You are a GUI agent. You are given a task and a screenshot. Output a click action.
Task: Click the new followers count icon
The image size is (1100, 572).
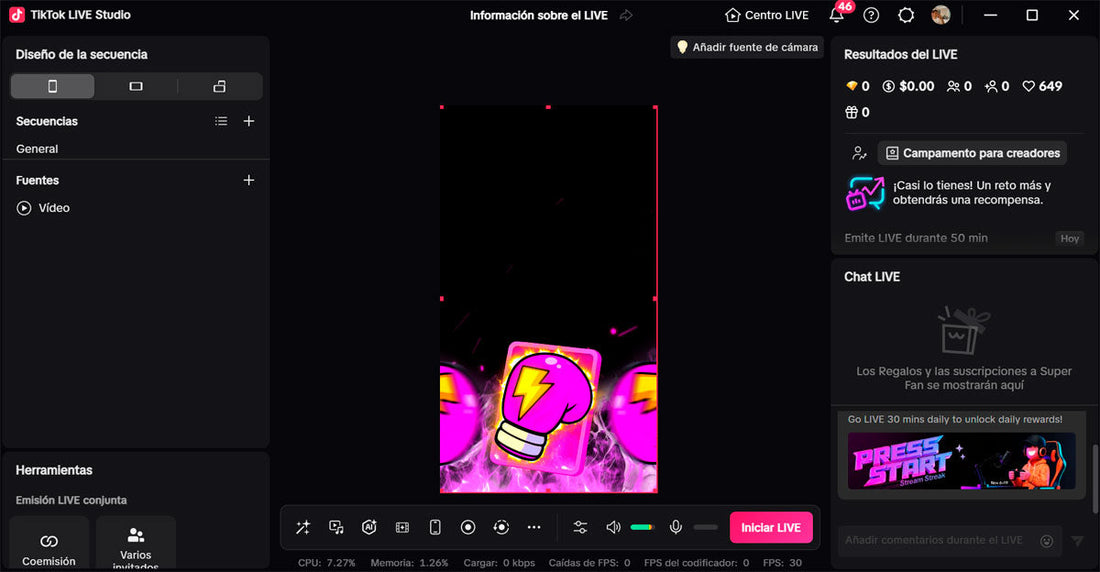[991, 86]
